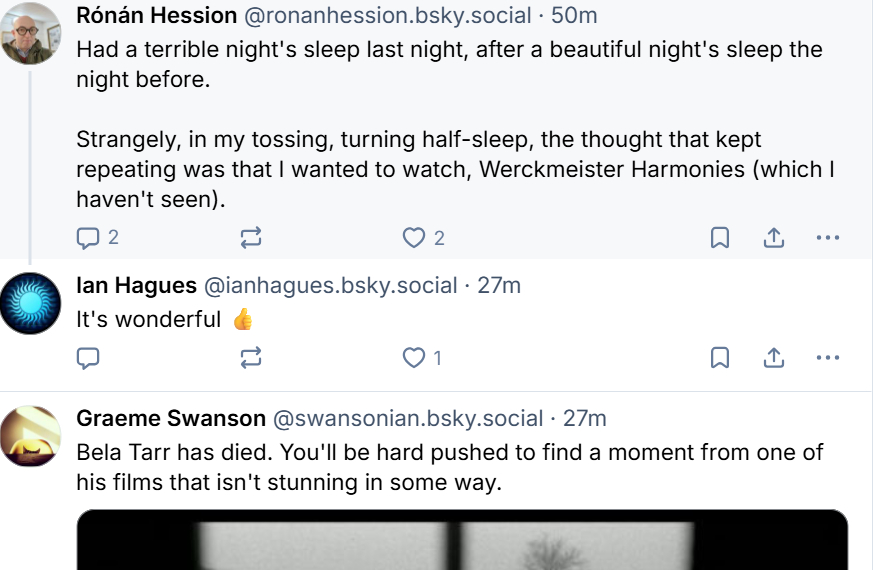The height and width of the screenshot is (570, 882).
Task: Open the @swansonian.bsky.social handle
Action: 408,419
